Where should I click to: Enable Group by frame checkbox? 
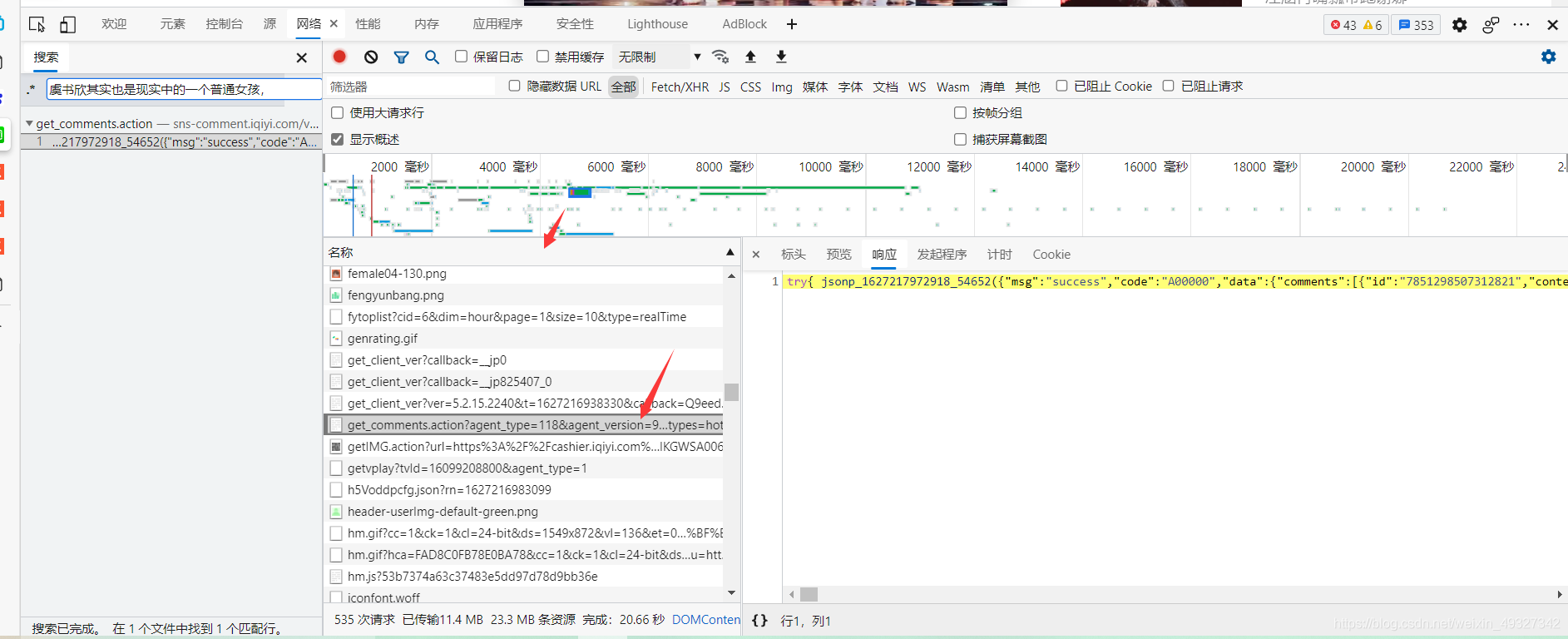tap(960, 112)
